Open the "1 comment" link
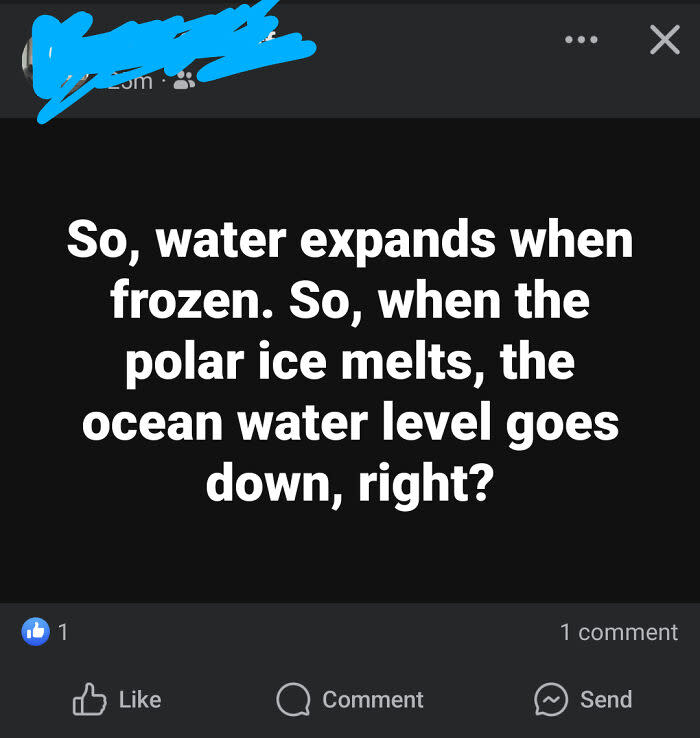This screenshot has height=738, width=700. coord(618,632)
